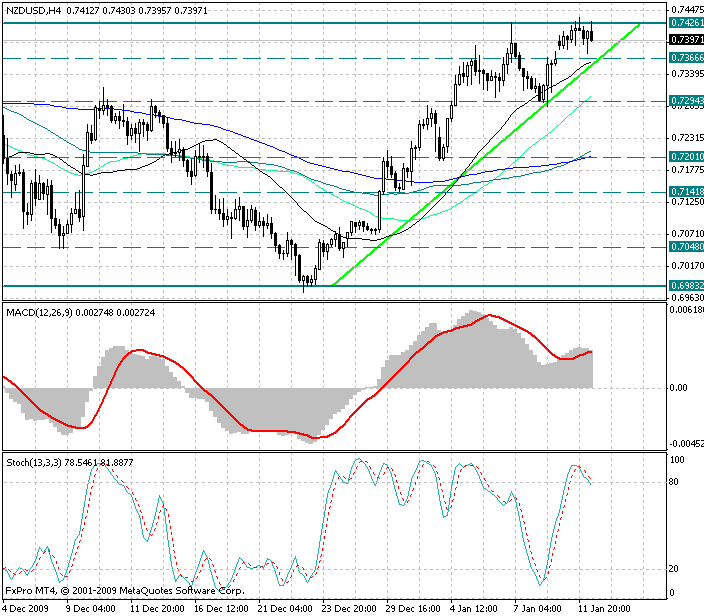704x616 pixels.
Task: Click the 7 Jan 04:00 time label
Action: pyautogui.click(x=538, y=609)
